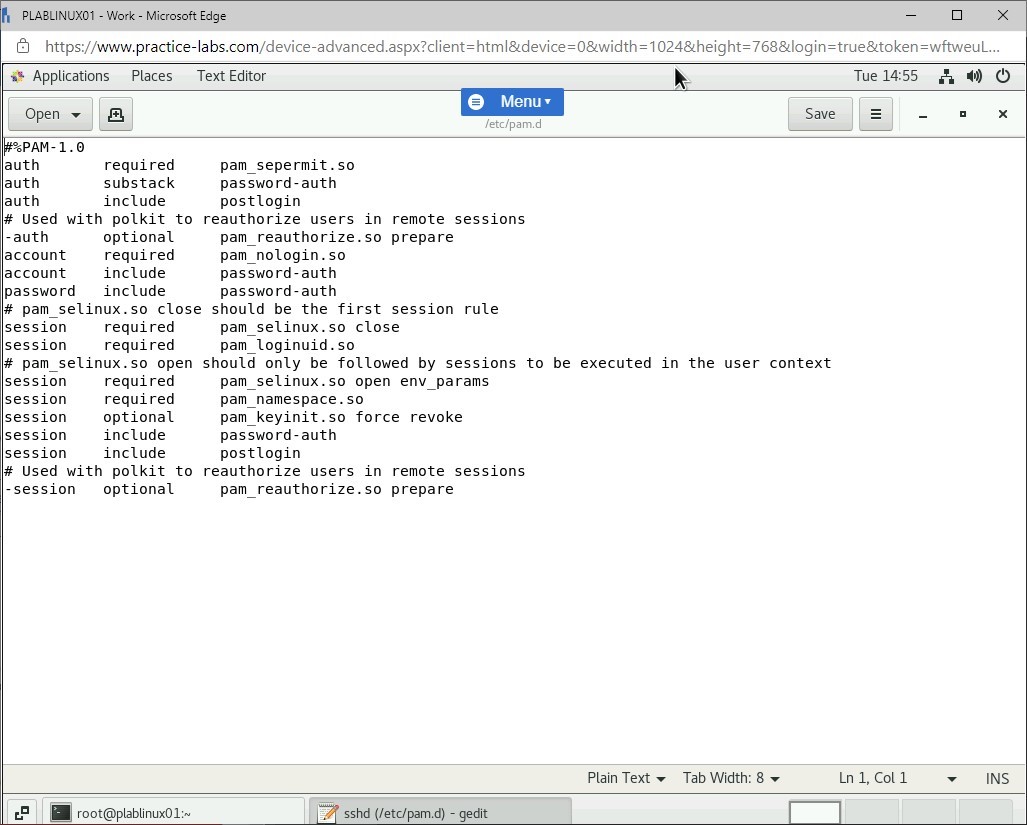This screenshot has height=825, width=1027.
Task: Click the new document icon
Action: click(116, 114)
